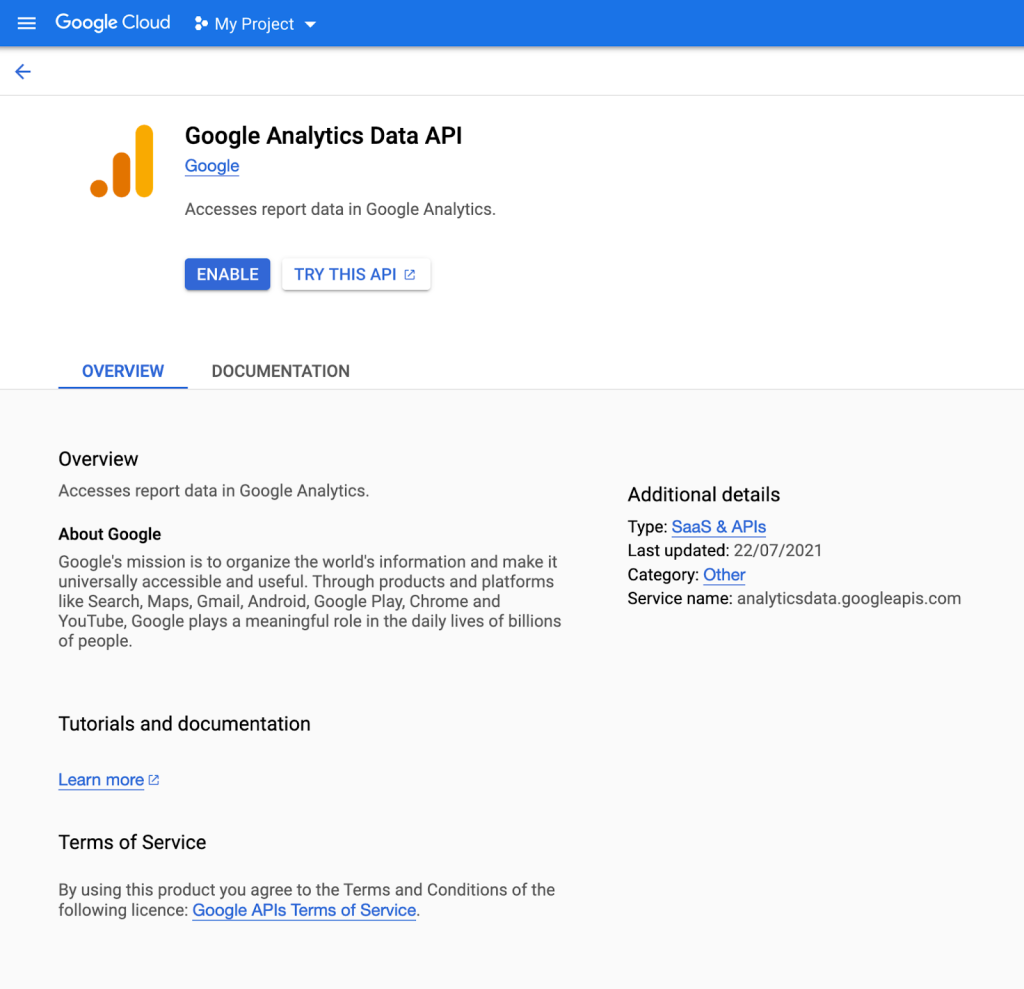
Task: Click the Terms of Service heading
Action: [132, 843]
